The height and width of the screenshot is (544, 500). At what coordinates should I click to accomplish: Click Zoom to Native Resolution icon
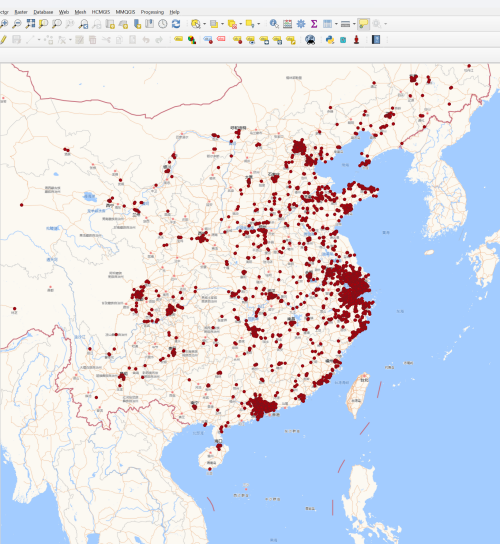(x=70, y=24)
